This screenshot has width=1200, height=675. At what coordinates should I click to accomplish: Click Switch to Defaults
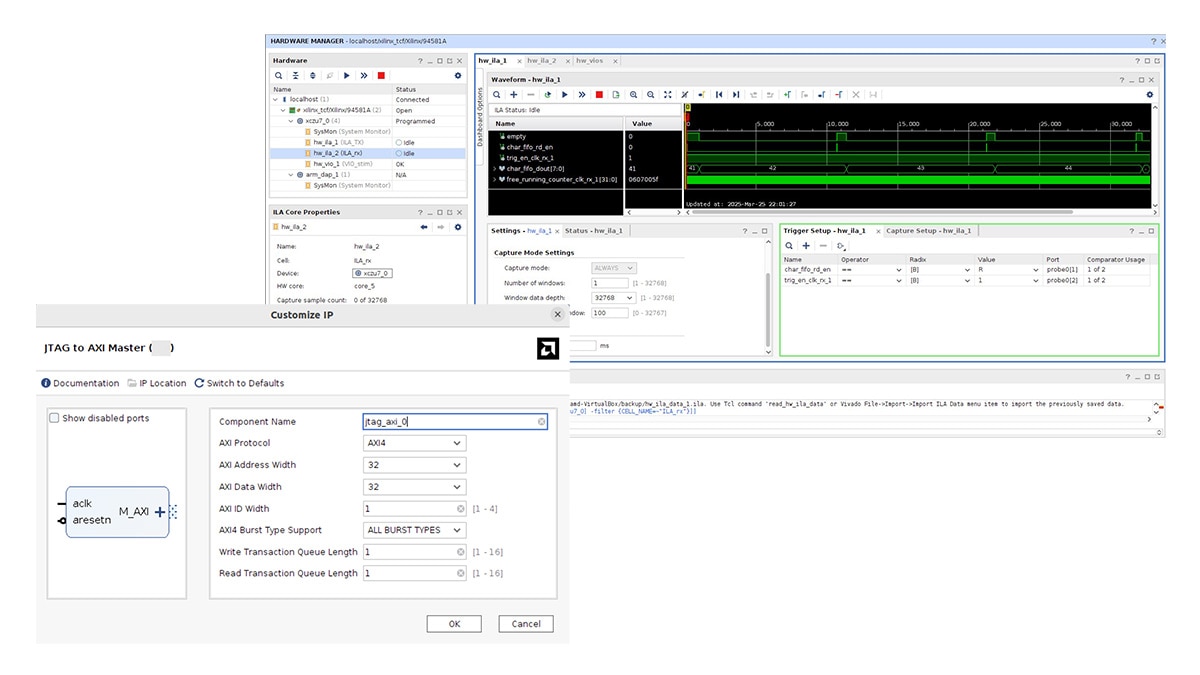tap(239, 383)
